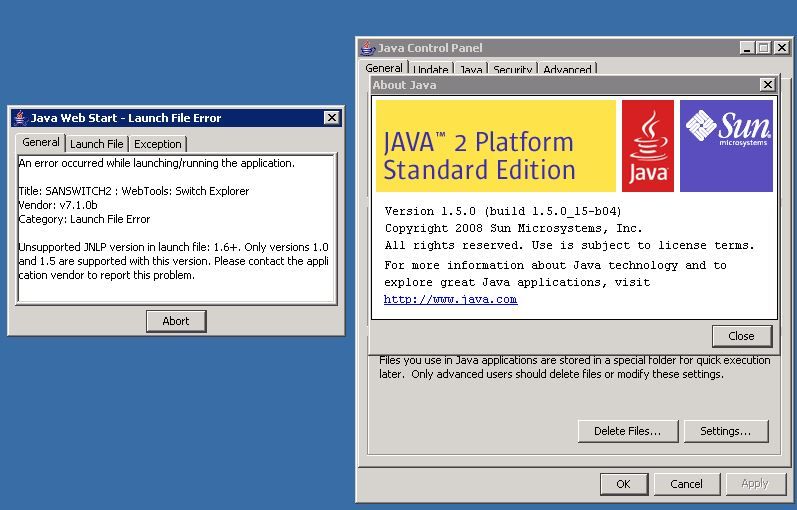The width and height of the screenshot is (797, 510).
Task: Click OK in Java Control Panel
Action: 624,484
